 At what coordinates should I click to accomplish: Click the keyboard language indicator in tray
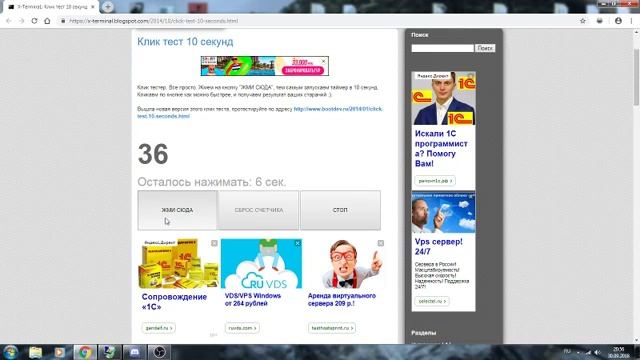(567, 351)
